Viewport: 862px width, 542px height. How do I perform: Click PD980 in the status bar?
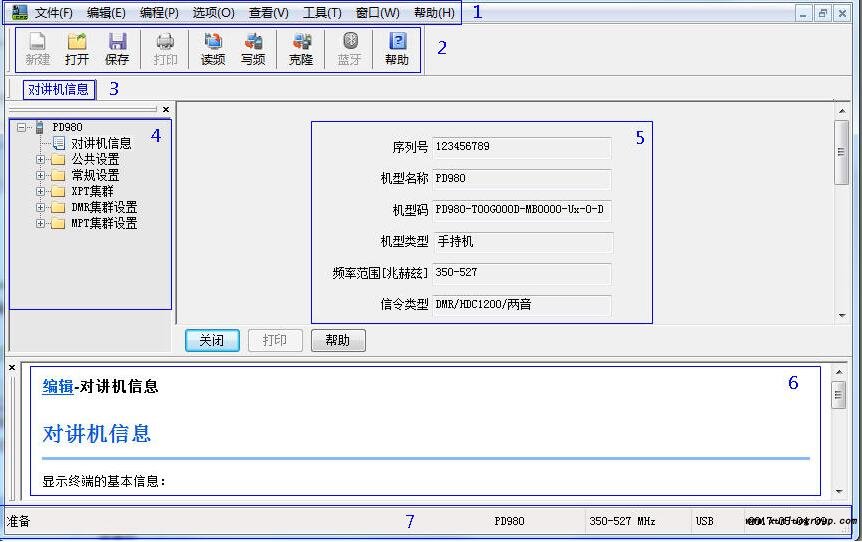509,521
